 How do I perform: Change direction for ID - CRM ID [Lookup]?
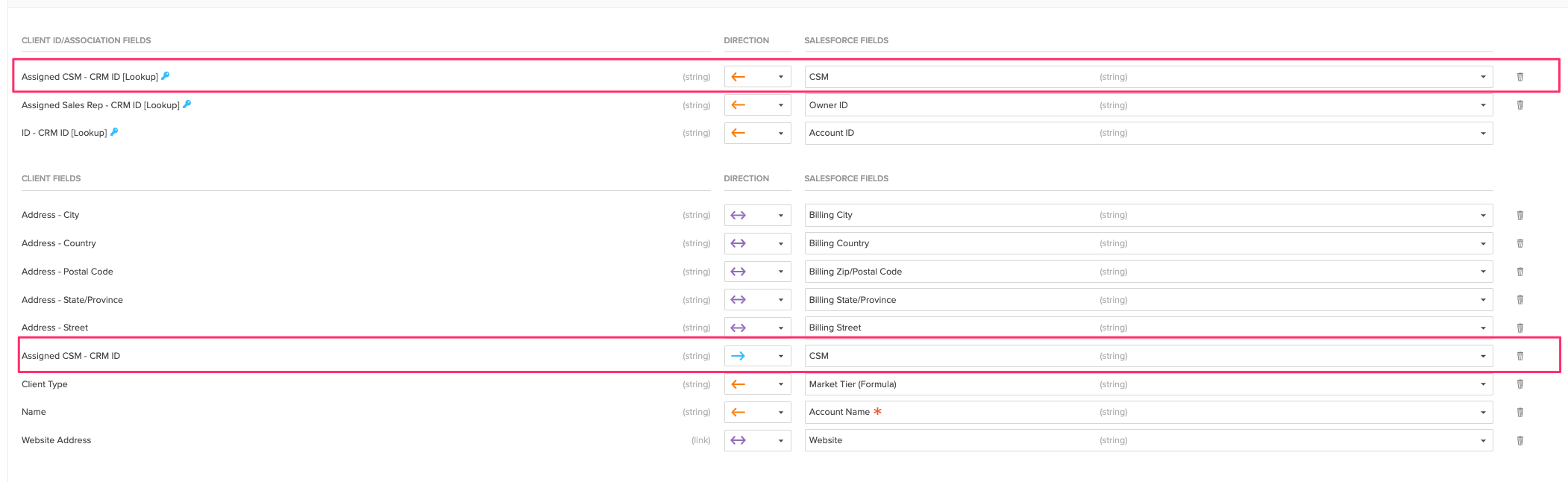tap(757, 133)
